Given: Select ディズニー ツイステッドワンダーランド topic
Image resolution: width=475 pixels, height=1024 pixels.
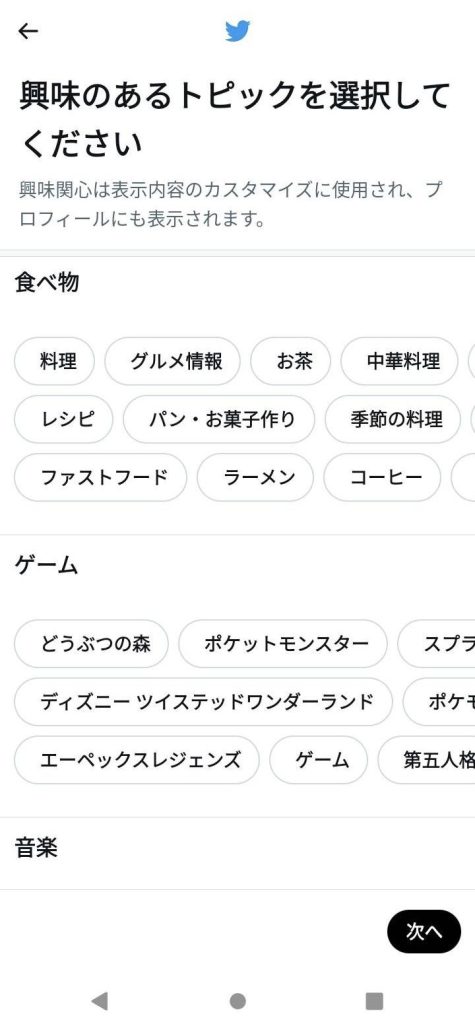Looking at the screenshot, I should [x=203, y=702].
